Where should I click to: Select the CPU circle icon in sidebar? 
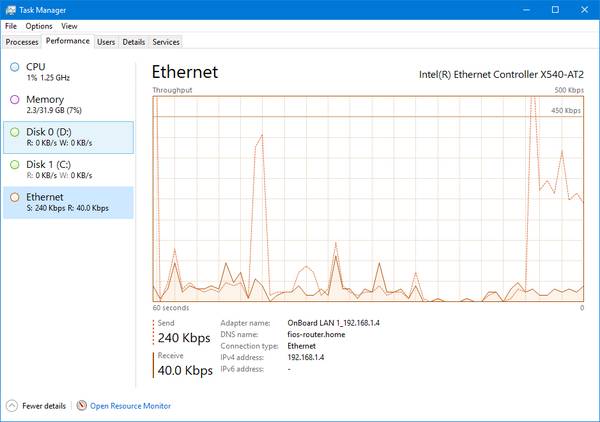14,66
